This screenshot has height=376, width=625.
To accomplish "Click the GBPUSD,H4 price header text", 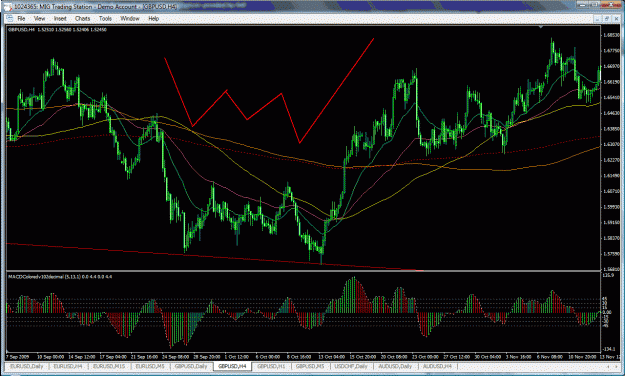I will [x=57, y=30].
